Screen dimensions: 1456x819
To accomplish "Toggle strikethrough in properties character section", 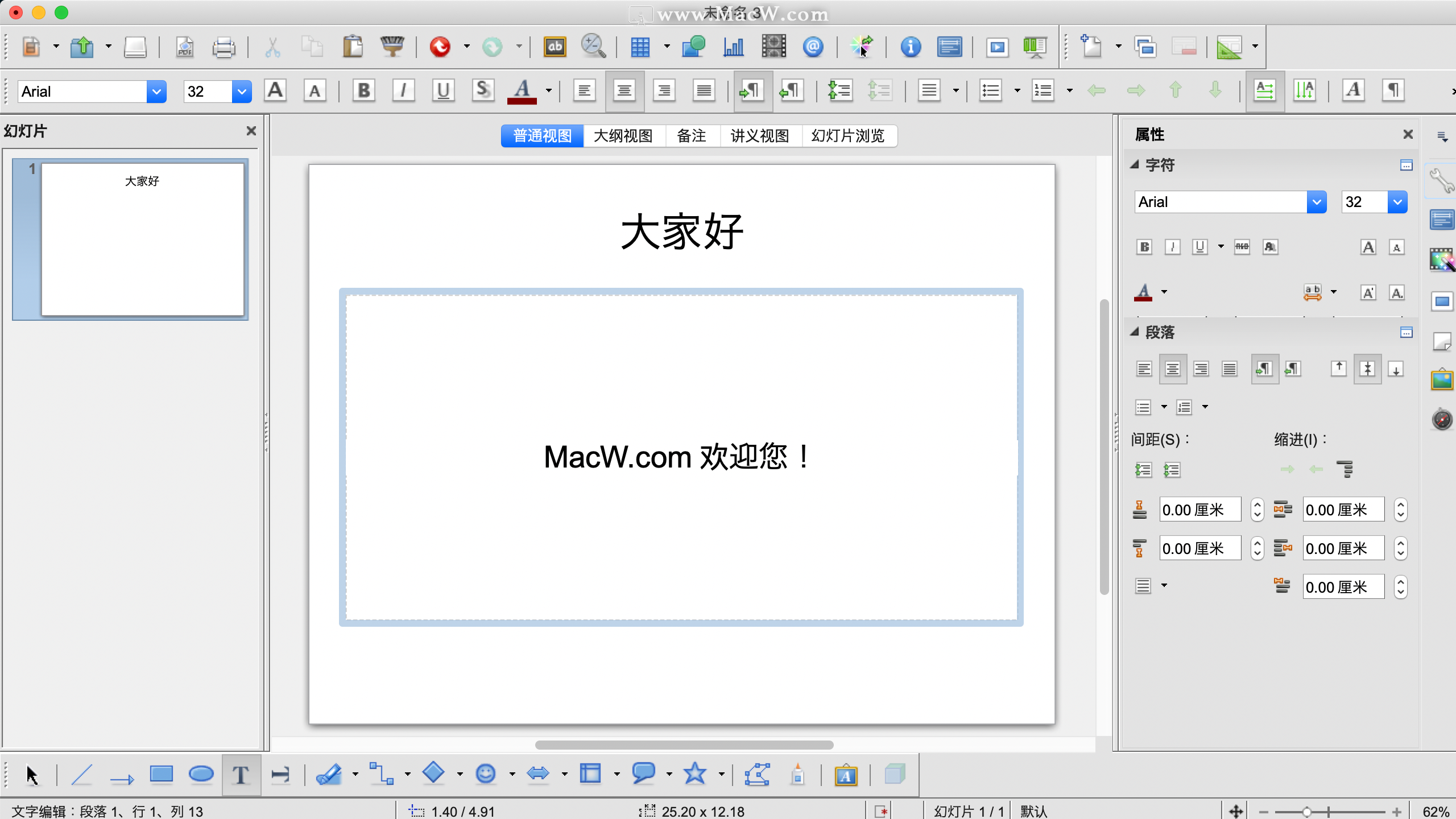I will point(1242,247).
